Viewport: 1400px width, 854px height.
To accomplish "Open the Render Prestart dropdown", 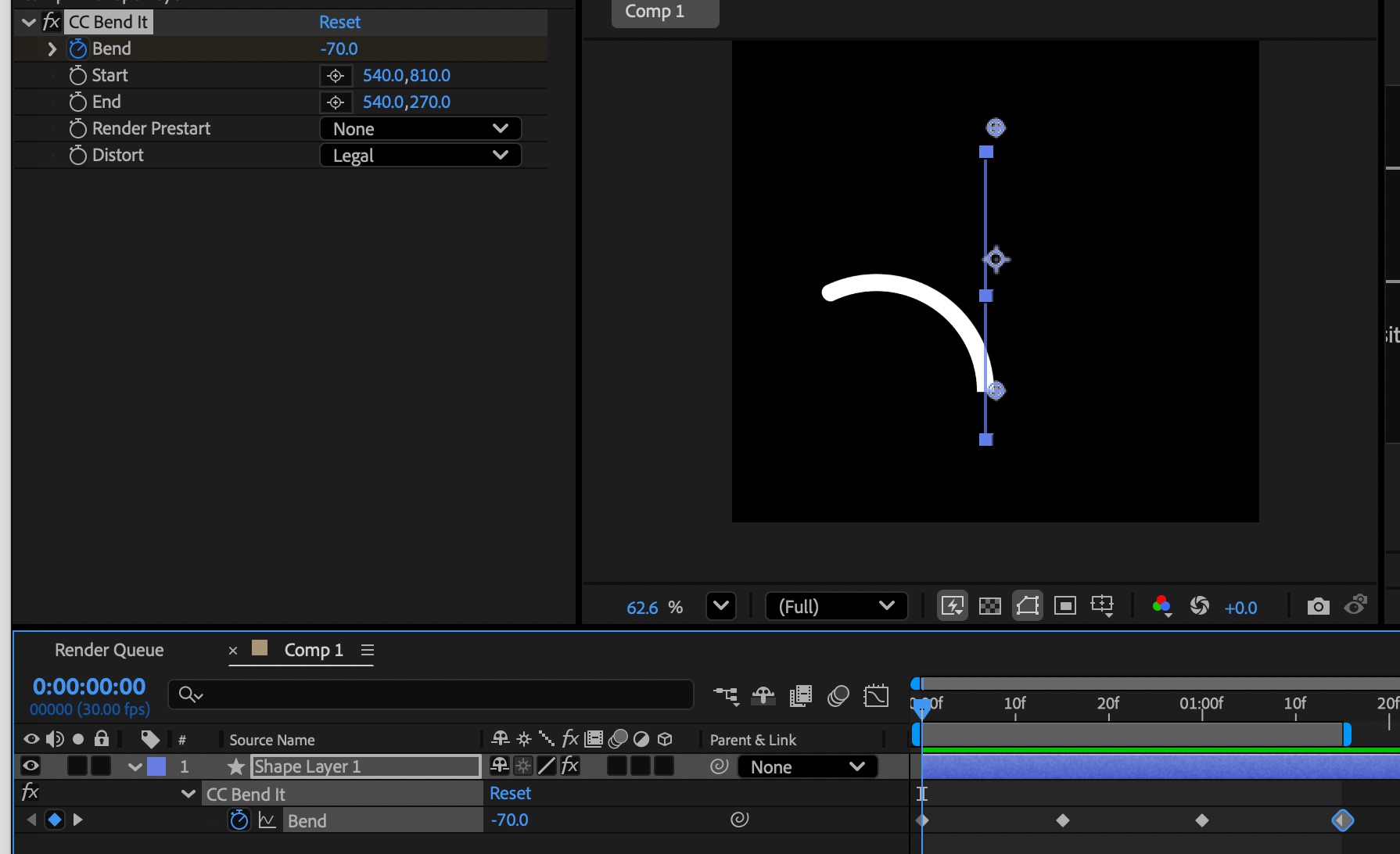I will coord(420,129).
